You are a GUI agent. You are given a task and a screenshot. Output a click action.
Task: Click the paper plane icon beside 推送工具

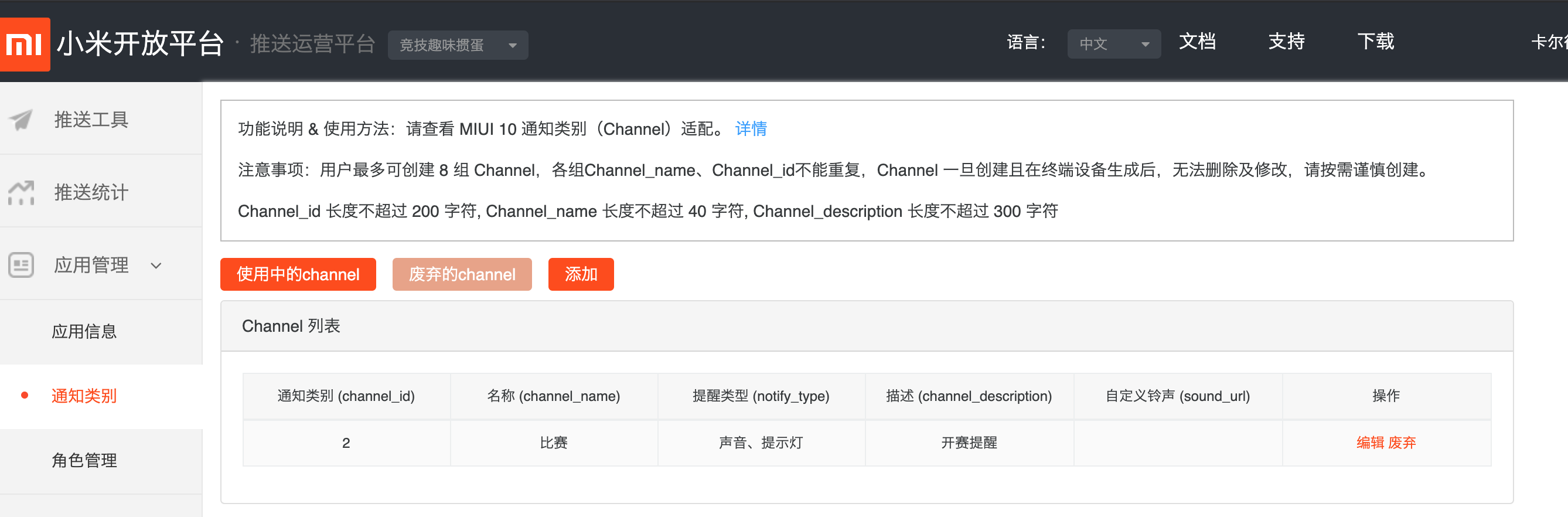21,120
